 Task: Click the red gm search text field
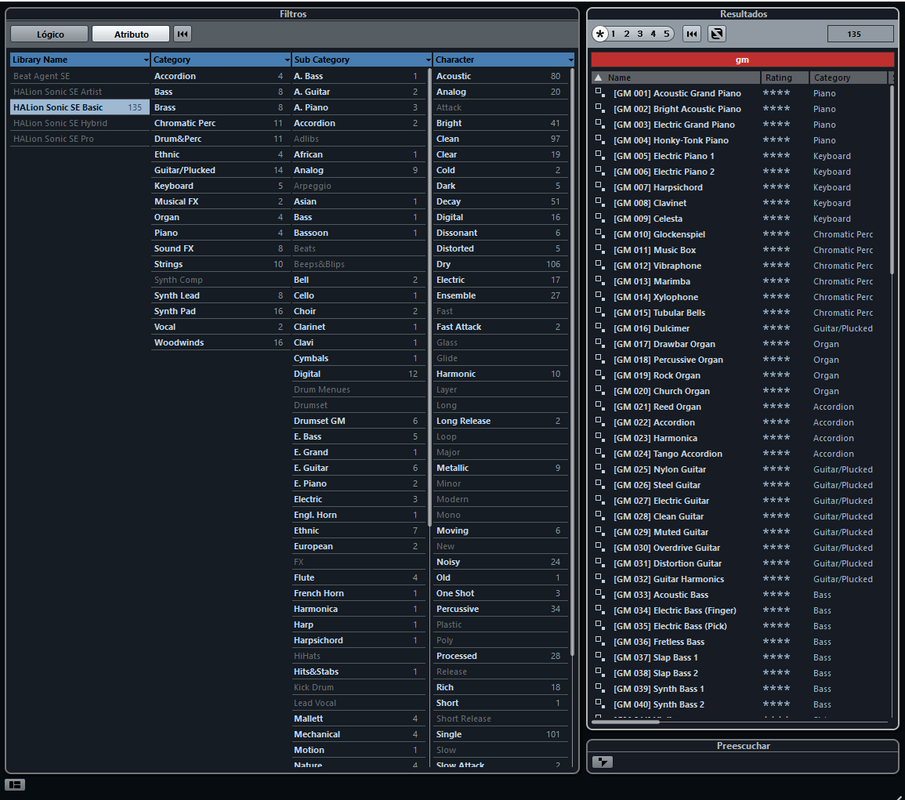pyautogui.click(x=742, y=60)
